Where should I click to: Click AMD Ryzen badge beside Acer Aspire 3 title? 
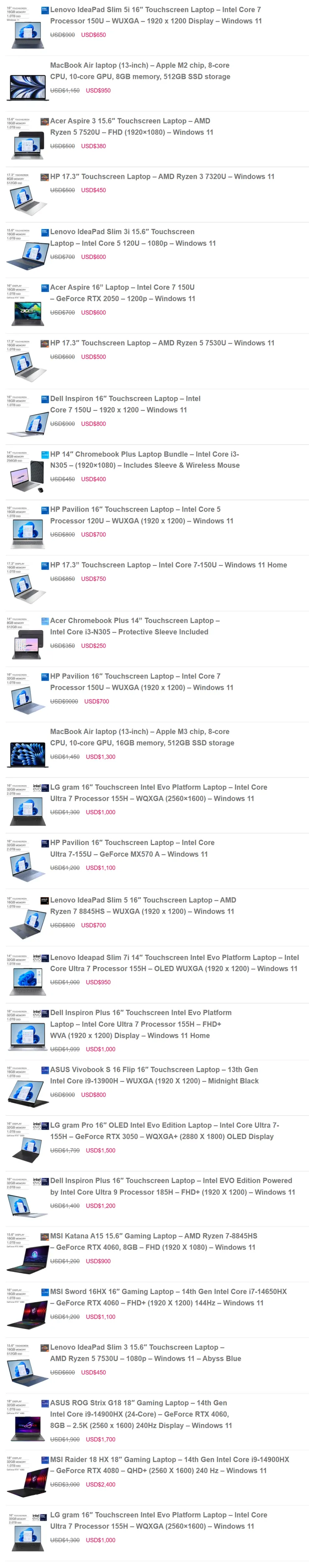click(45, 121)
